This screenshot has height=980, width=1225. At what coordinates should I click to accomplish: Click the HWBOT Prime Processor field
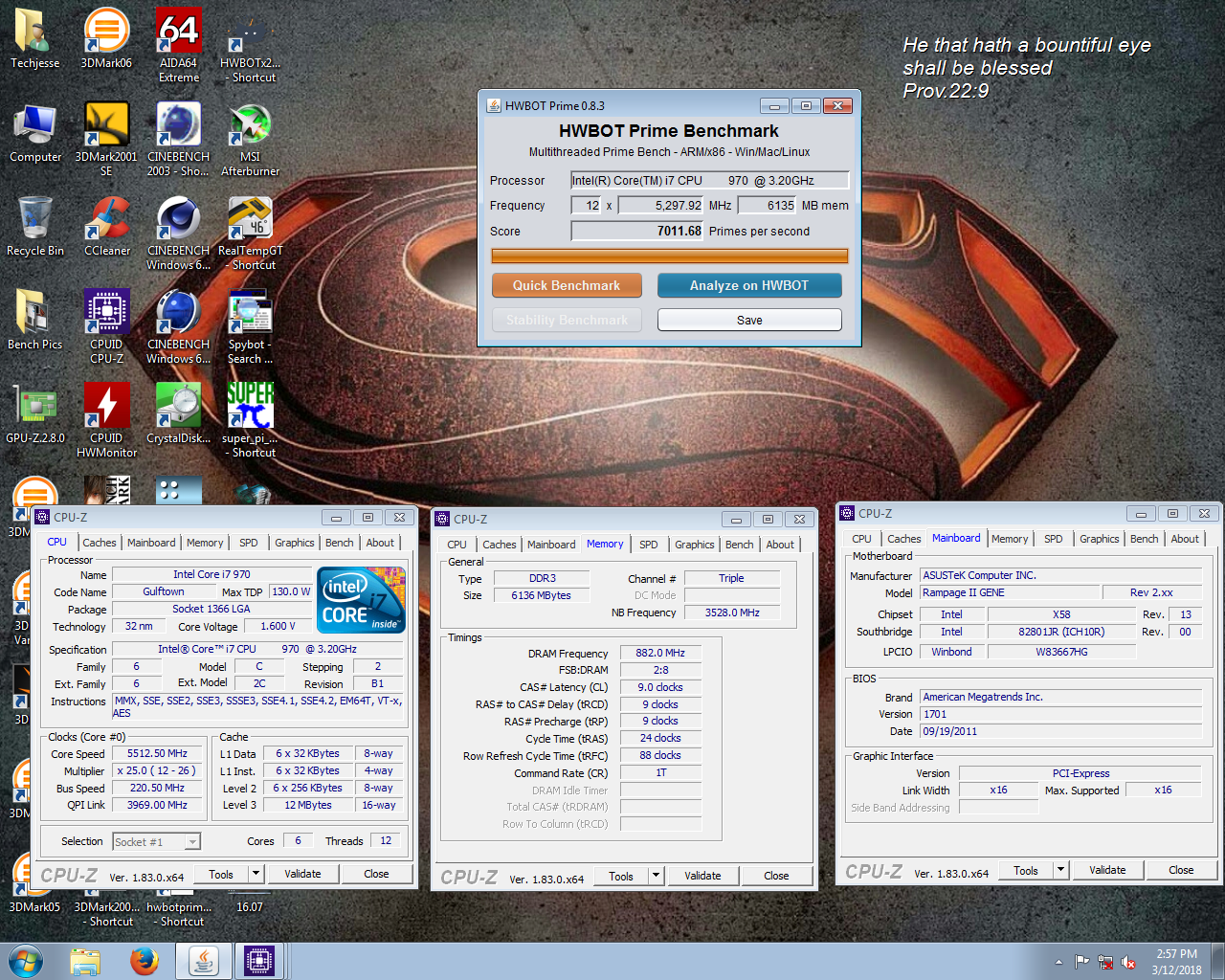pos(709,180)
